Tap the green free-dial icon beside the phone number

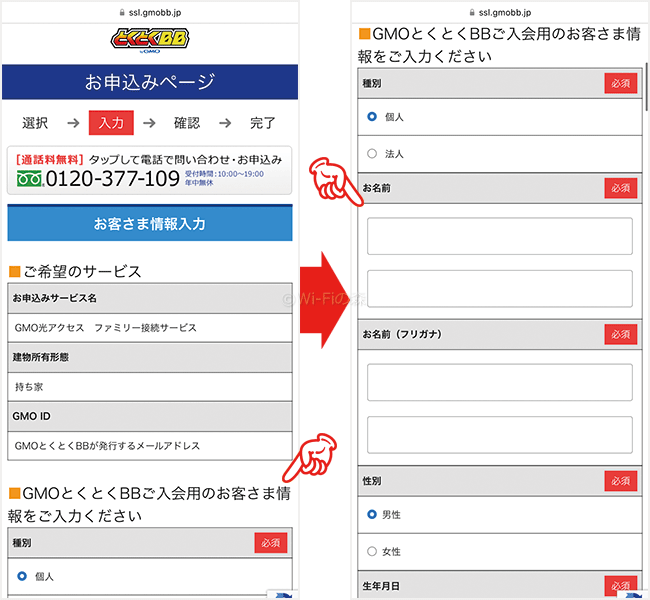point(29,178)
